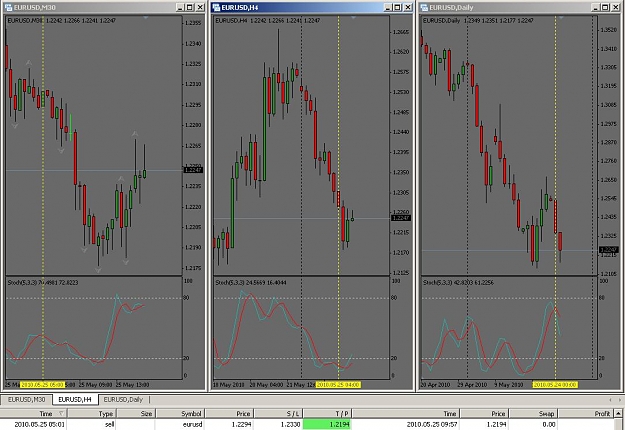The width and height of the screenshot is (625, 430).
Task: Minimize the EURUSD,M30 chart window
Action: click(x=181, y=7)
